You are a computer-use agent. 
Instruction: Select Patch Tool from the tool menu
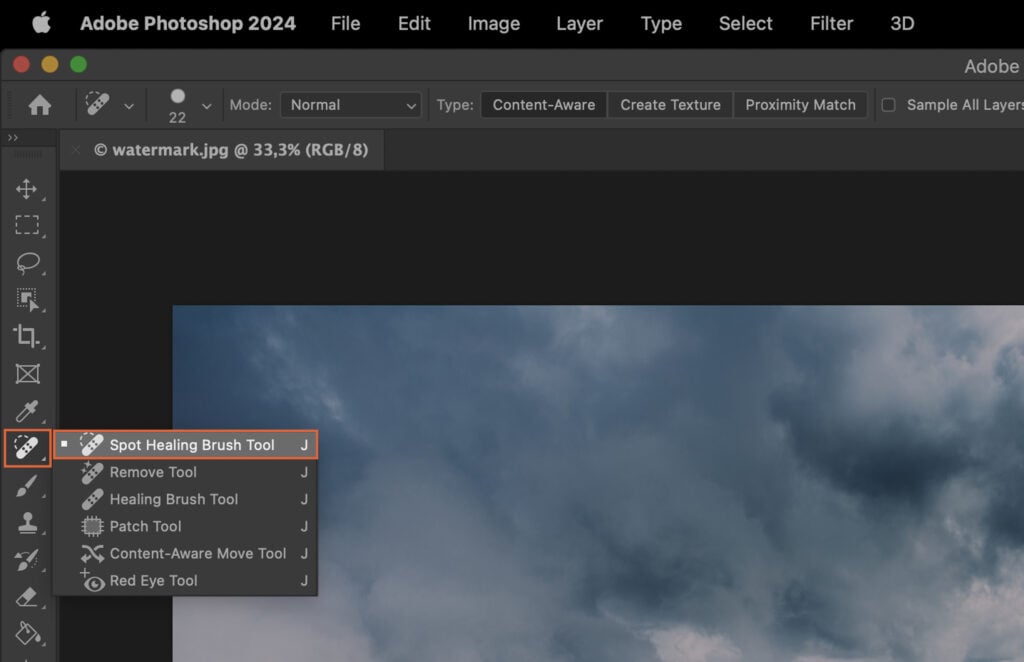pos(146,526)
